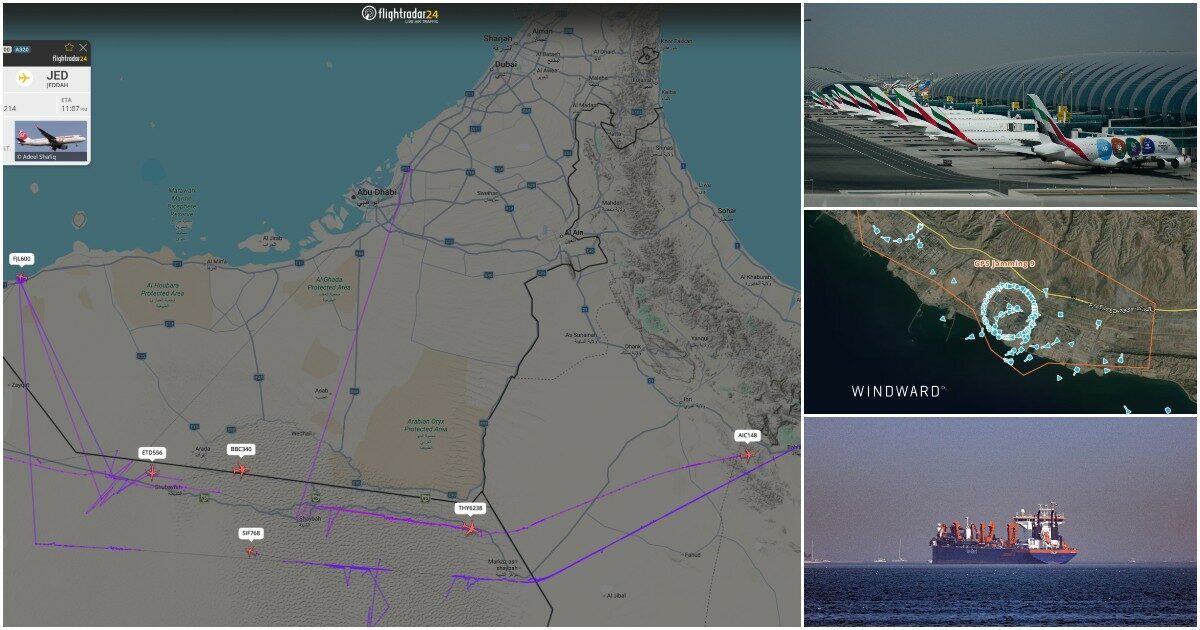Viewport: 1200px width, 630px height.
Task: Select the FJL600 aircraft icon
Action: click(21, 279)
